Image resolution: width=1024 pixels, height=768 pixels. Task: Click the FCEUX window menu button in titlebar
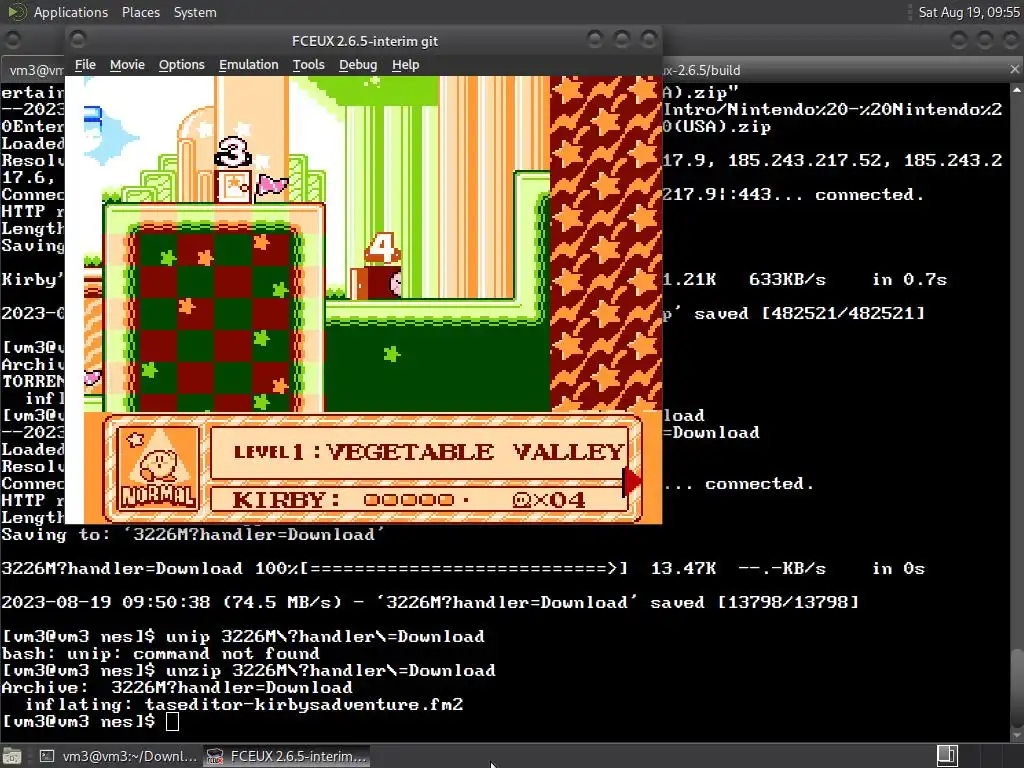(78, 40)
